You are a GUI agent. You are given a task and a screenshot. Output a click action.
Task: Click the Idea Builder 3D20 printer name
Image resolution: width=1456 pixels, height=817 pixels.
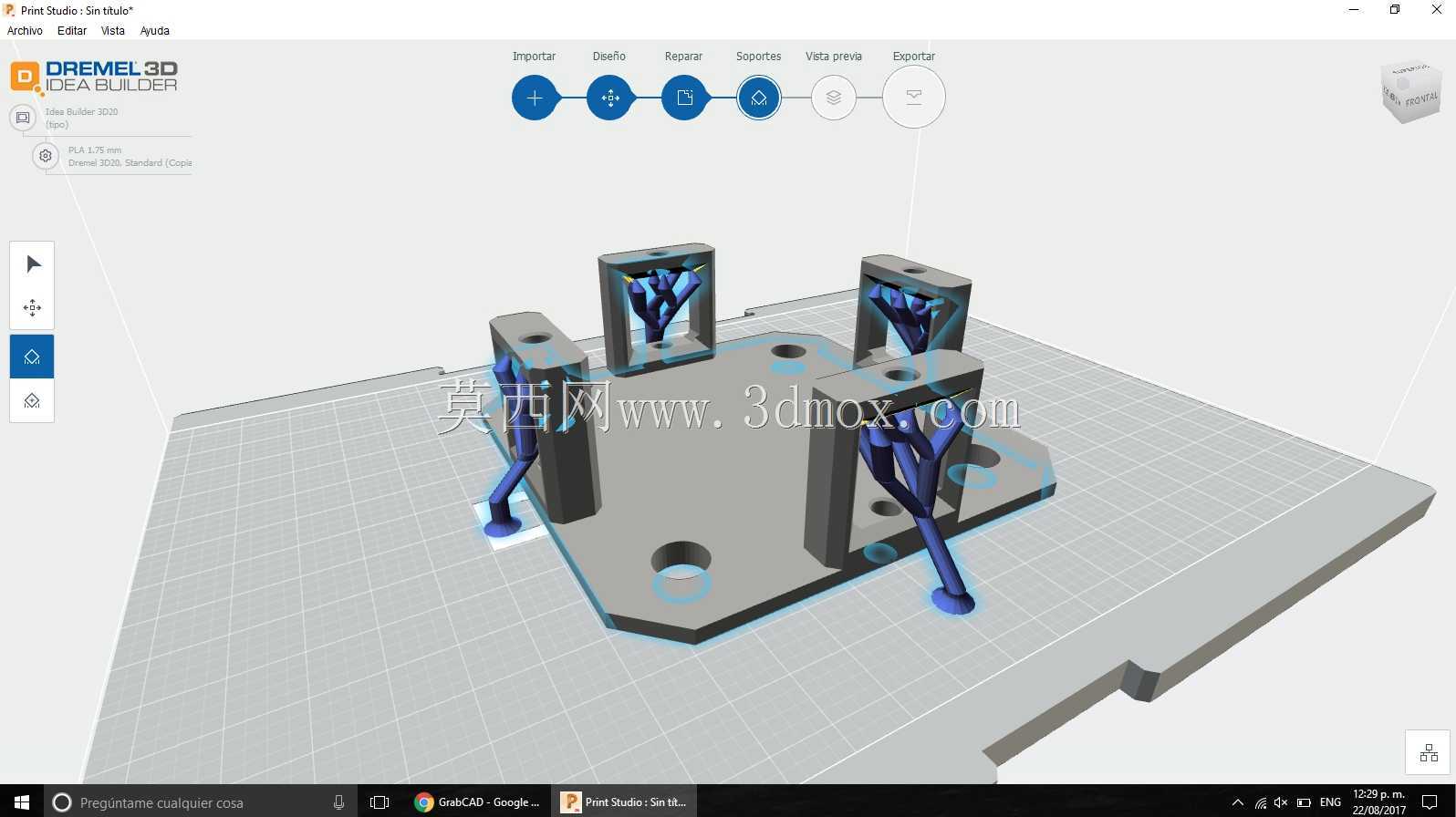pyautogui.click(x=82, y=112)
